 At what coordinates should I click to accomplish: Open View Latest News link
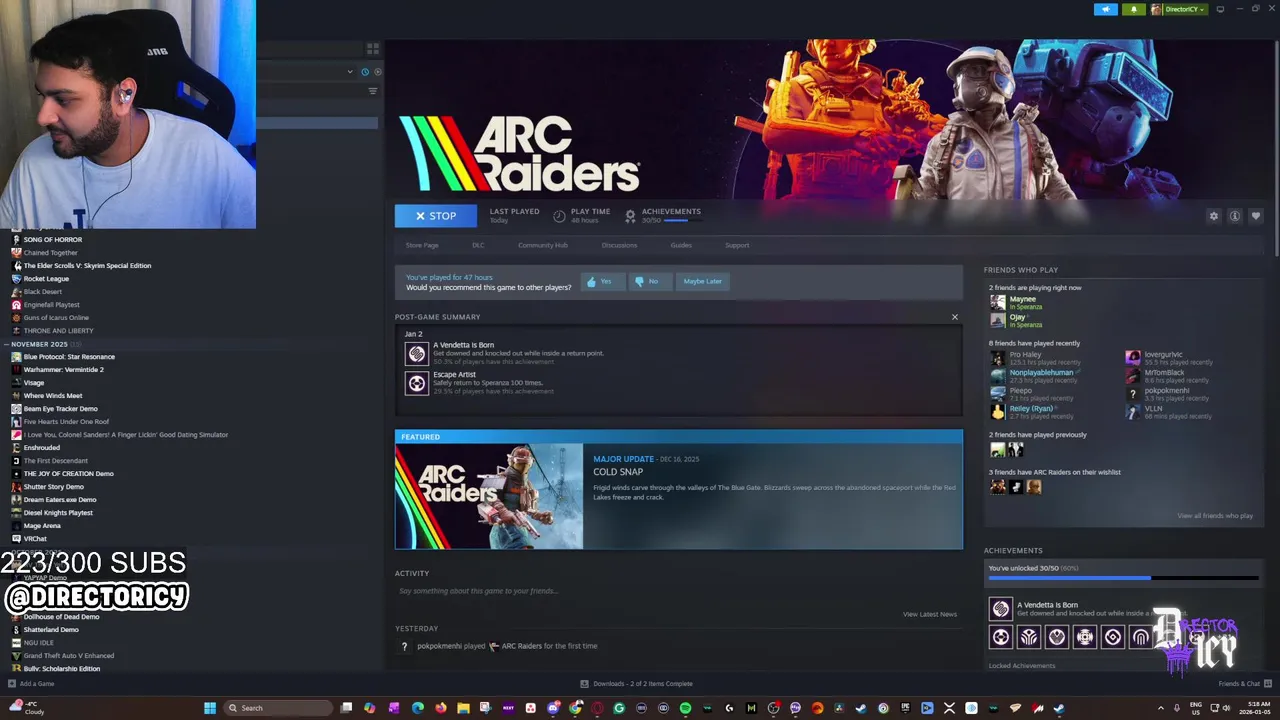pyautogui.click(x=930, y=614)
